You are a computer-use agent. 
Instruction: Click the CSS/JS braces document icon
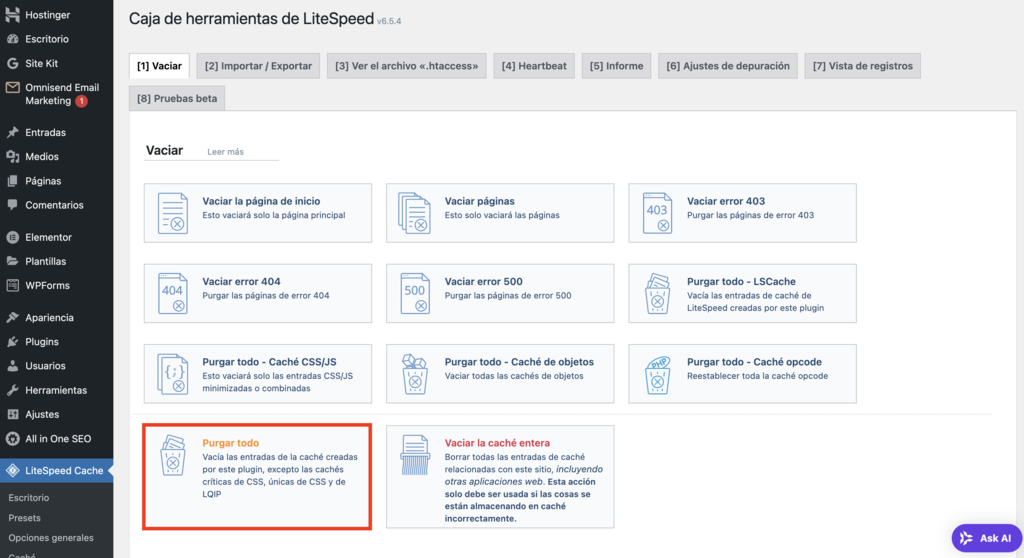172,374
